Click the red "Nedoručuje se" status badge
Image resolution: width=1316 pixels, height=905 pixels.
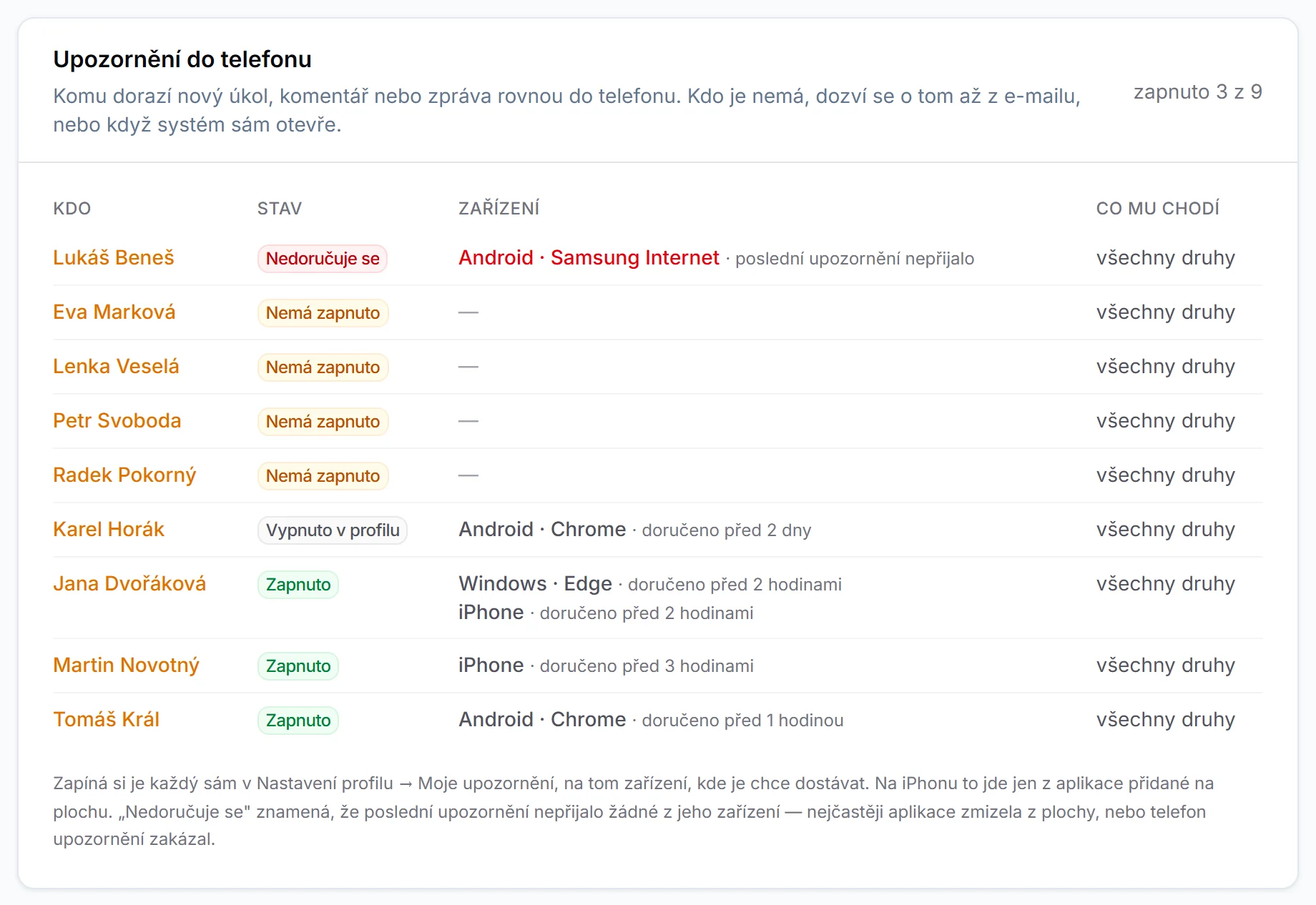(x=323, y=259)
